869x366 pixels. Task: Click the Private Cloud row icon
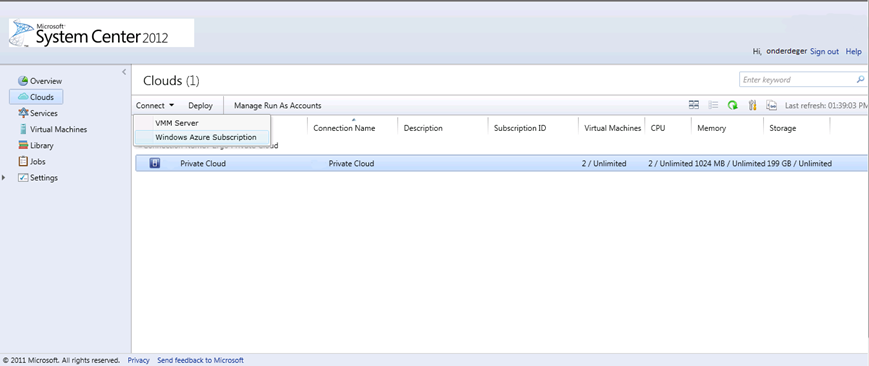[x=155, y=164]
